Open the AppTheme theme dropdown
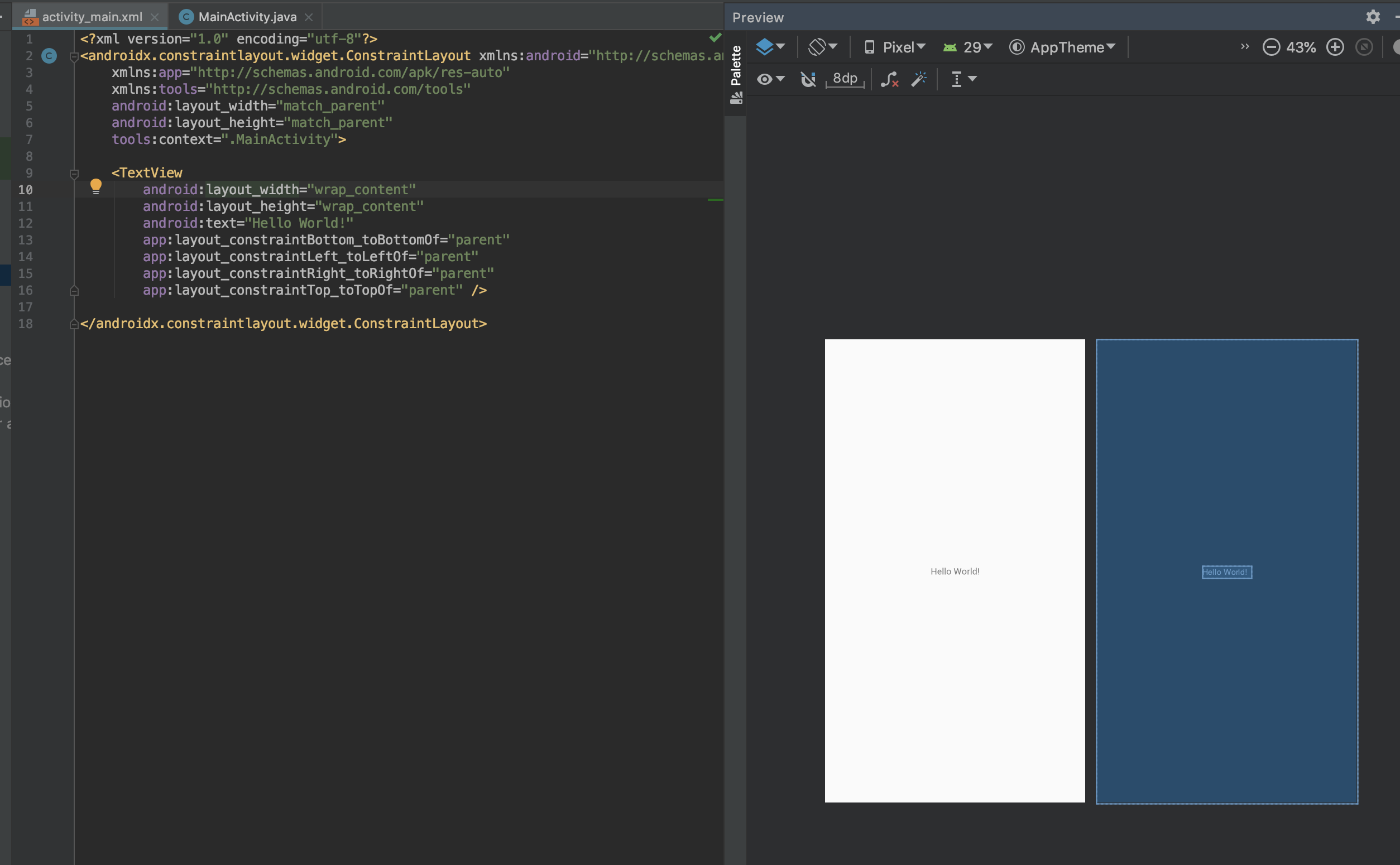The height and width of the screenshot is (865, 1400). (x=1062, y=47)
